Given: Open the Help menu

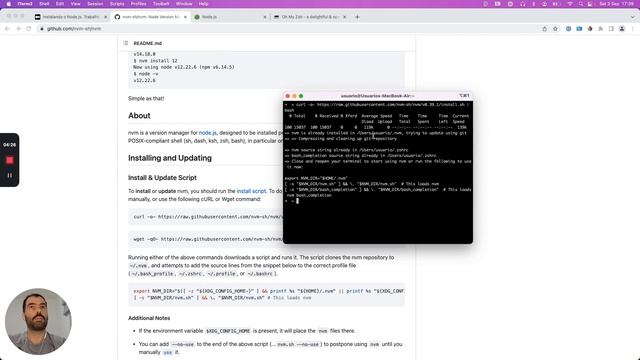Looking at the screenshot, I should [203, 4].
